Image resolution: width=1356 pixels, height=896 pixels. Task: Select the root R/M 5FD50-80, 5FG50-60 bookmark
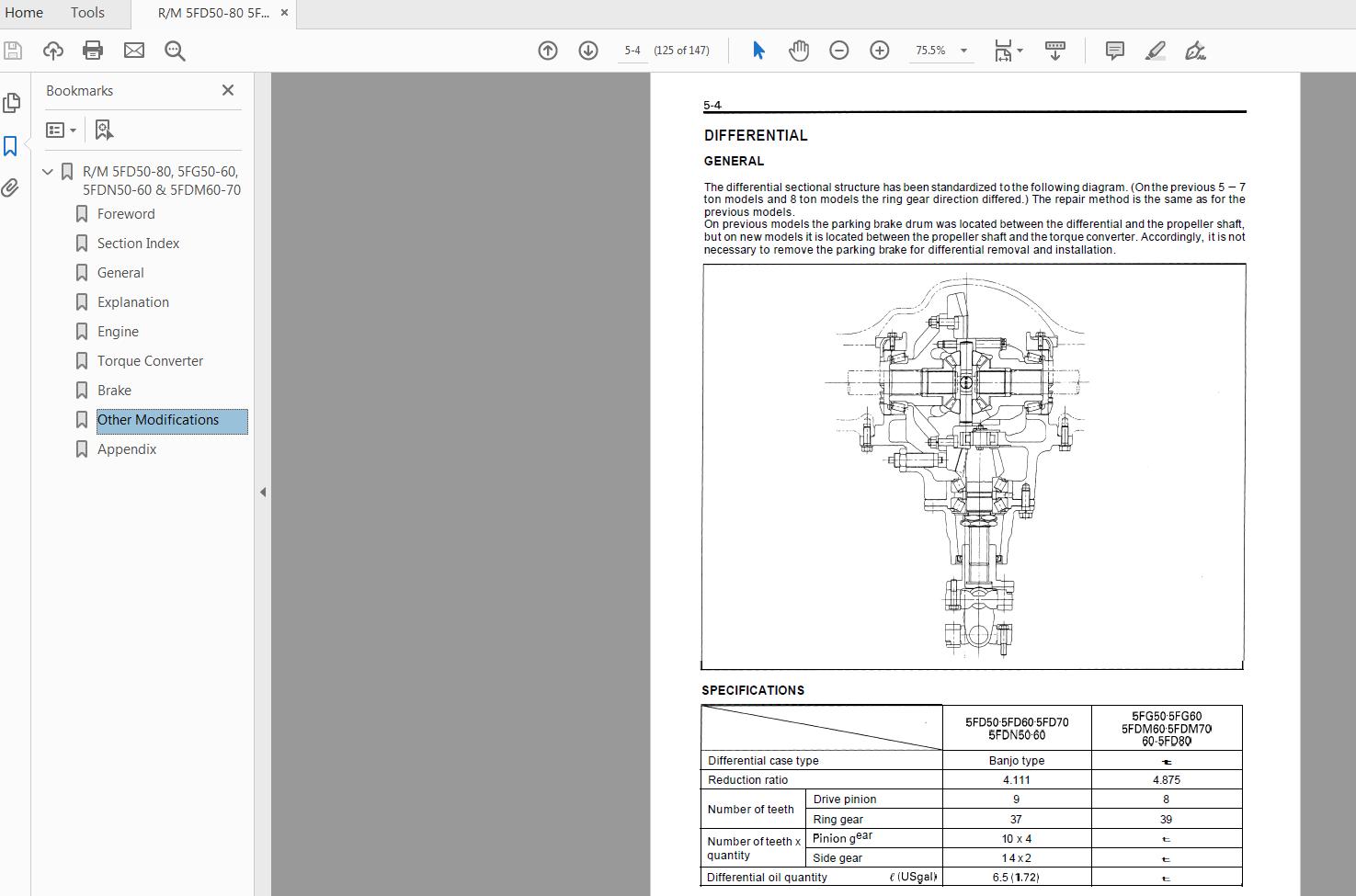[x=162, y=181]
